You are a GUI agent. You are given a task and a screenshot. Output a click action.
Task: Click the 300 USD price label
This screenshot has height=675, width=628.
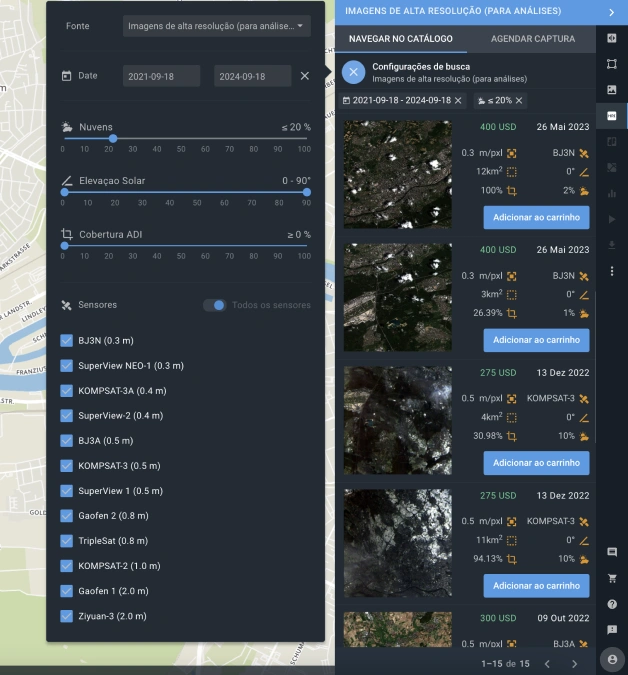[x=498, y=618]
